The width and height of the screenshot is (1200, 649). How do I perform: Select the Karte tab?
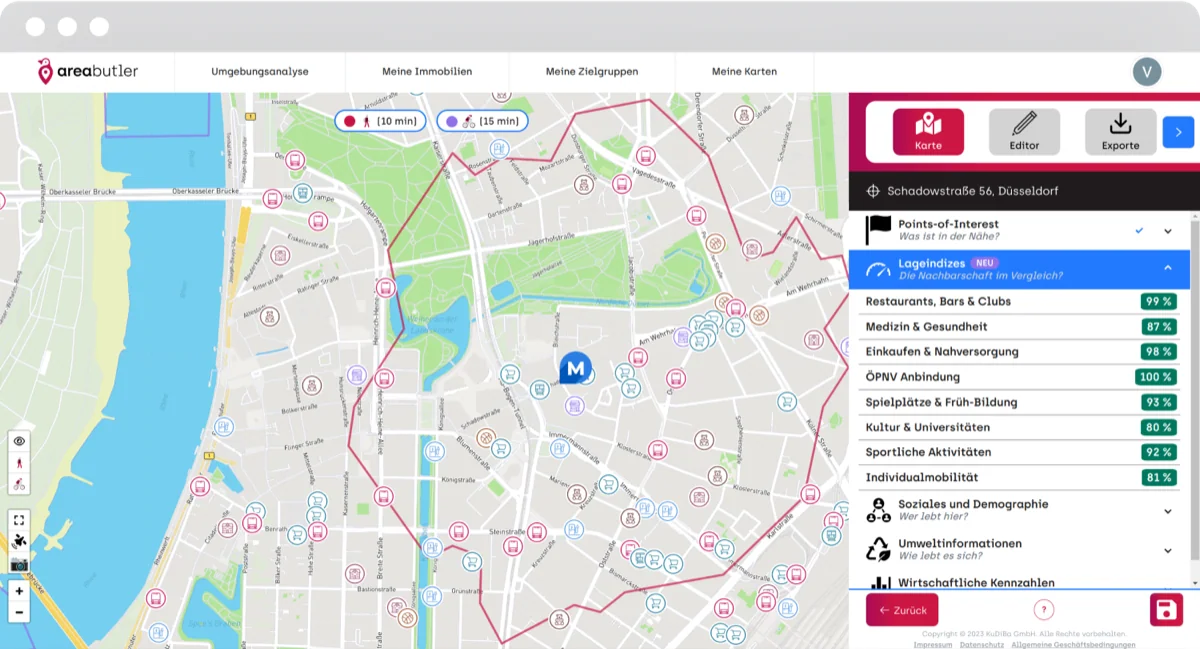click(928, 132)
